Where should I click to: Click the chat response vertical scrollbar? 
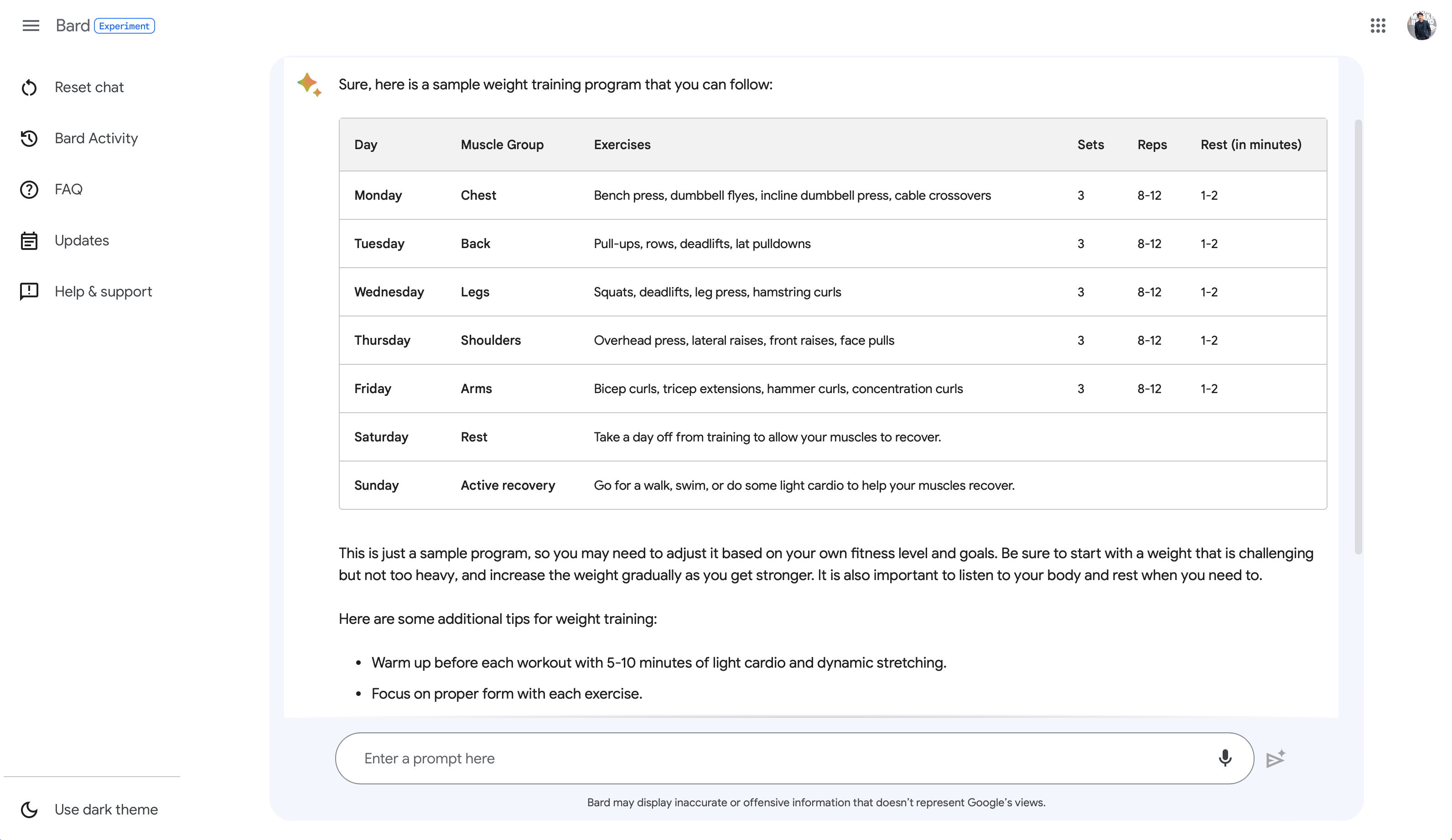(1358, 337)
